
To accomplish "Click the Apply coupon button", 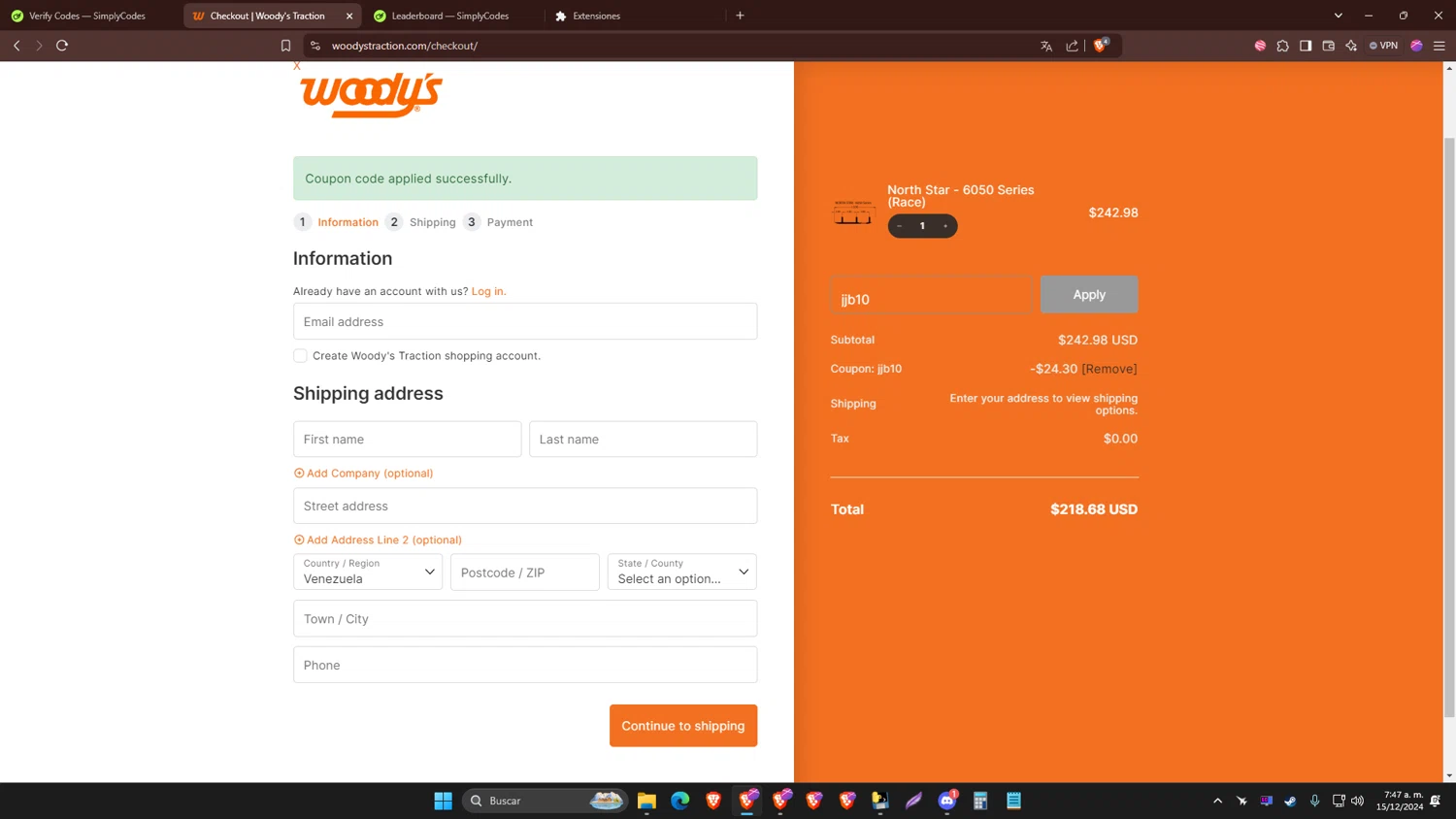I will [x=1089, y=294].
